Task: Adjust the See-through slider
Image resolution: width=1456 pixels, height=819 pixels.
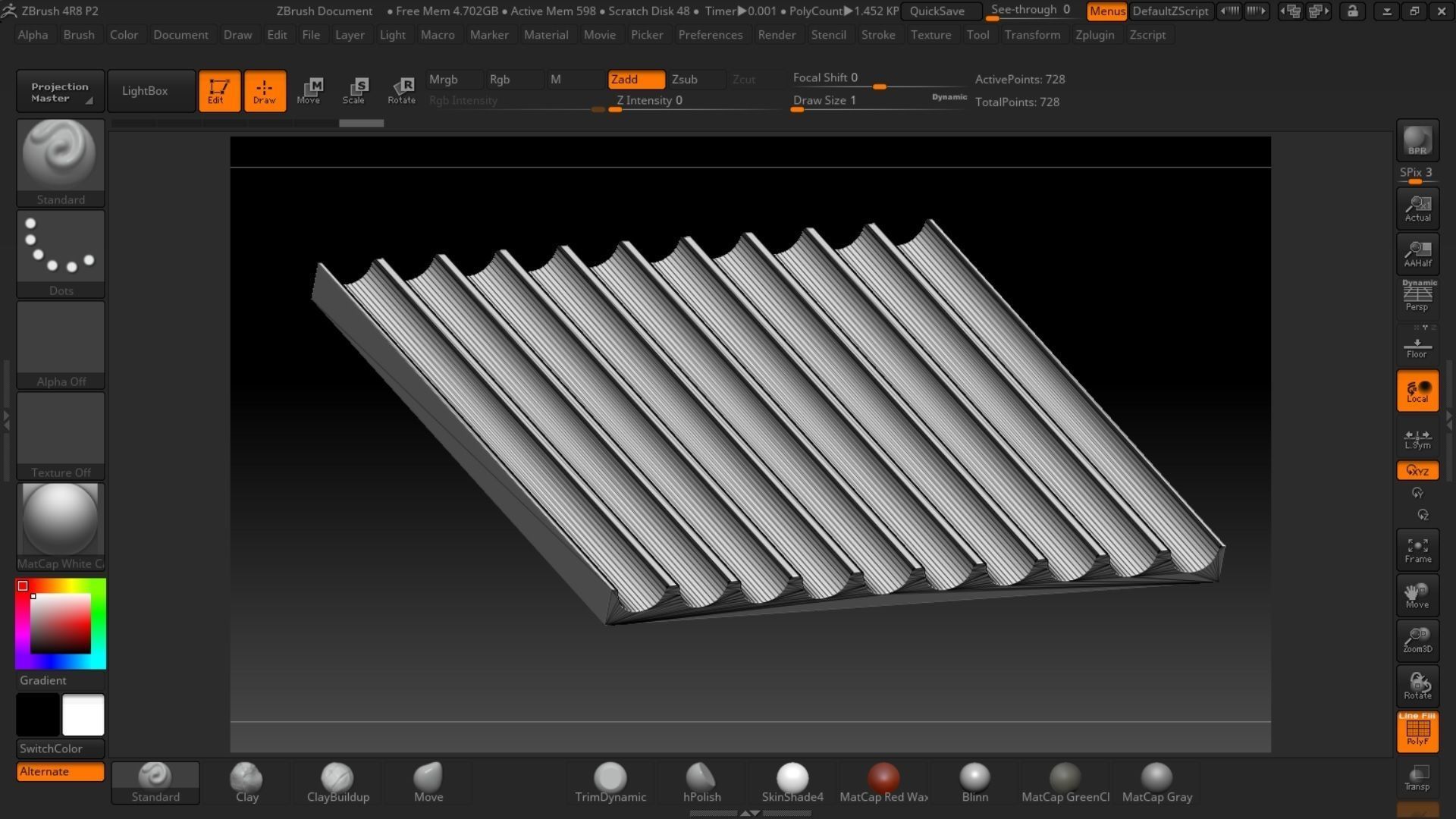Action: coord(1033,11)
